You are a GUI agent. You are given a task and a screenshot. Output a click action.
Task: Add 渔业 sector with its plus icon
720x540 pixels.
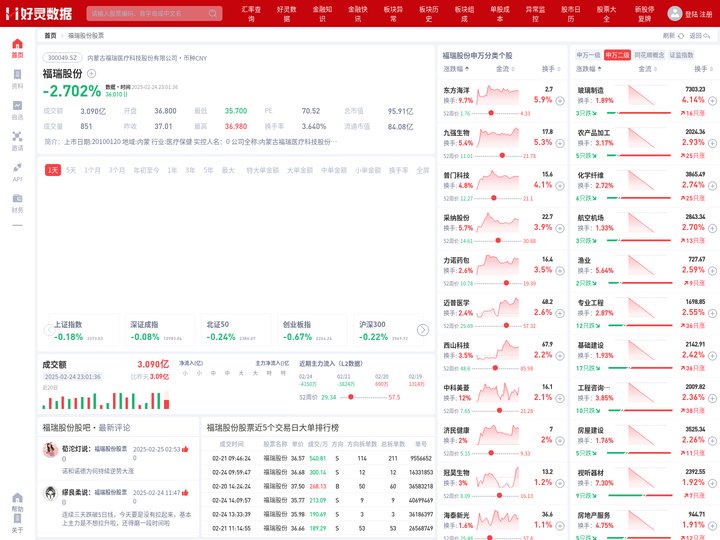tap(712, 271)
